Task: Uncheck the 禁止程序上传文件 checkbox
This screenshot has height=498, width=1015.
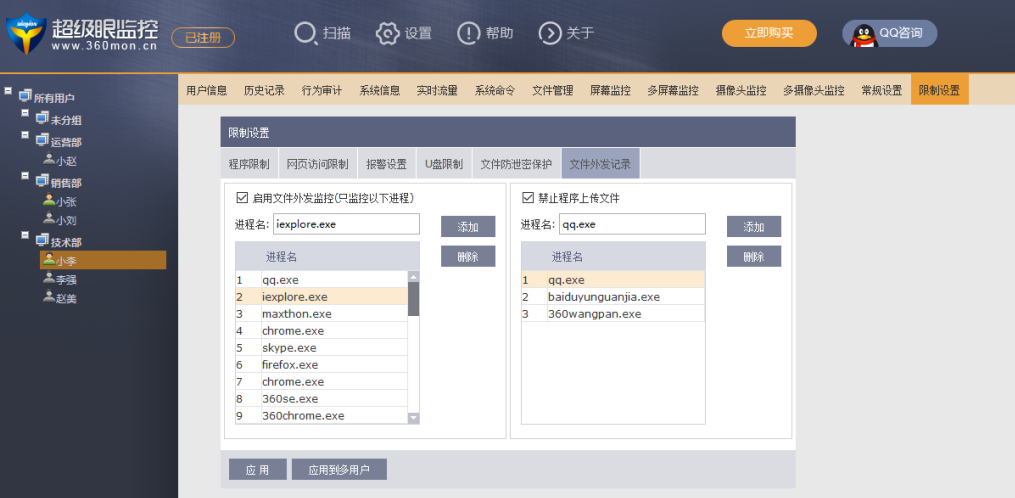Action: click(x=528, y=198)
